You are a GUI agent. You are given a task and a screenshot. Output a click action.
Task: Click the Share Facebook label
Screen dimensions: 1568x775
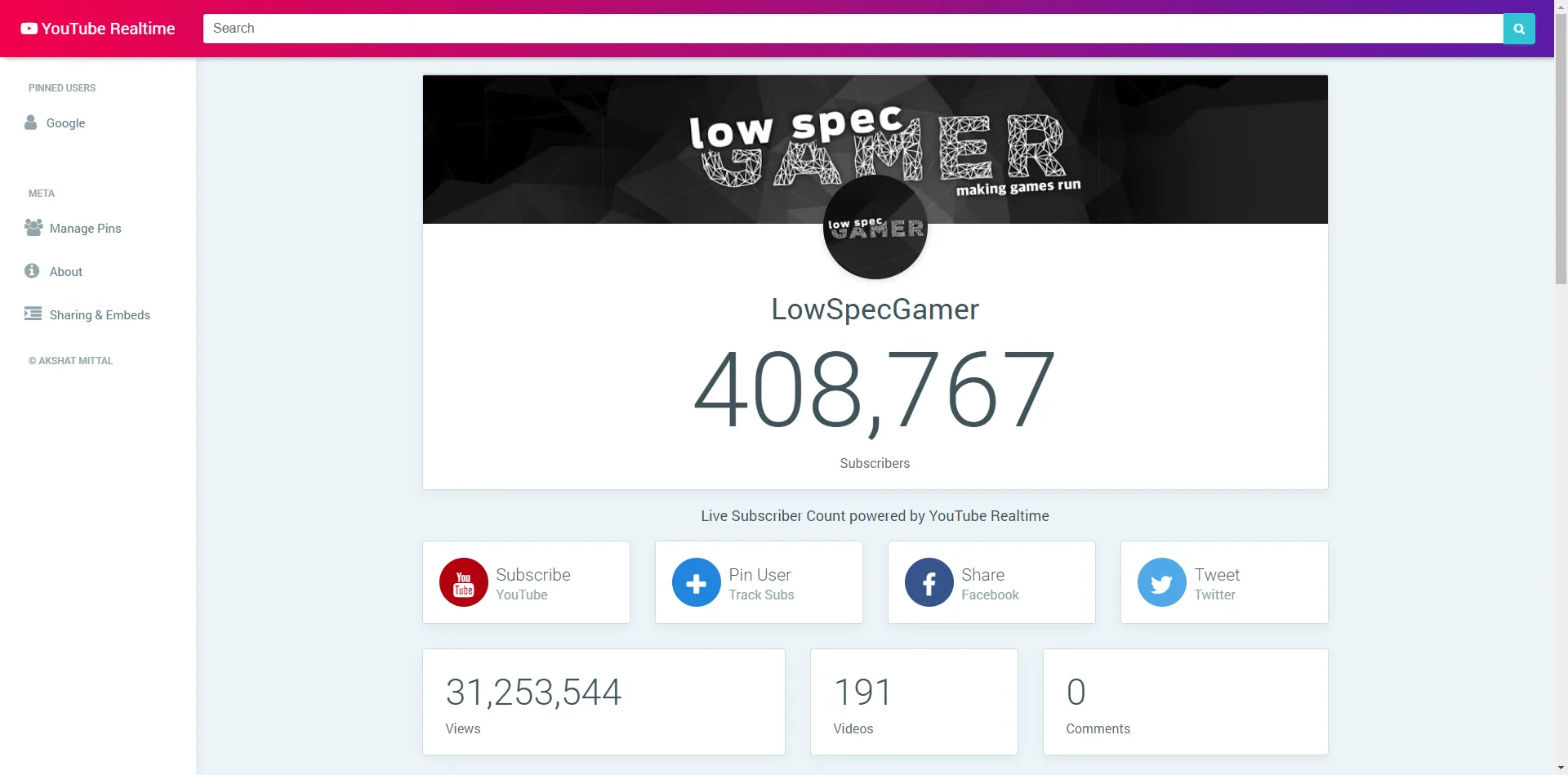[991, 584]
